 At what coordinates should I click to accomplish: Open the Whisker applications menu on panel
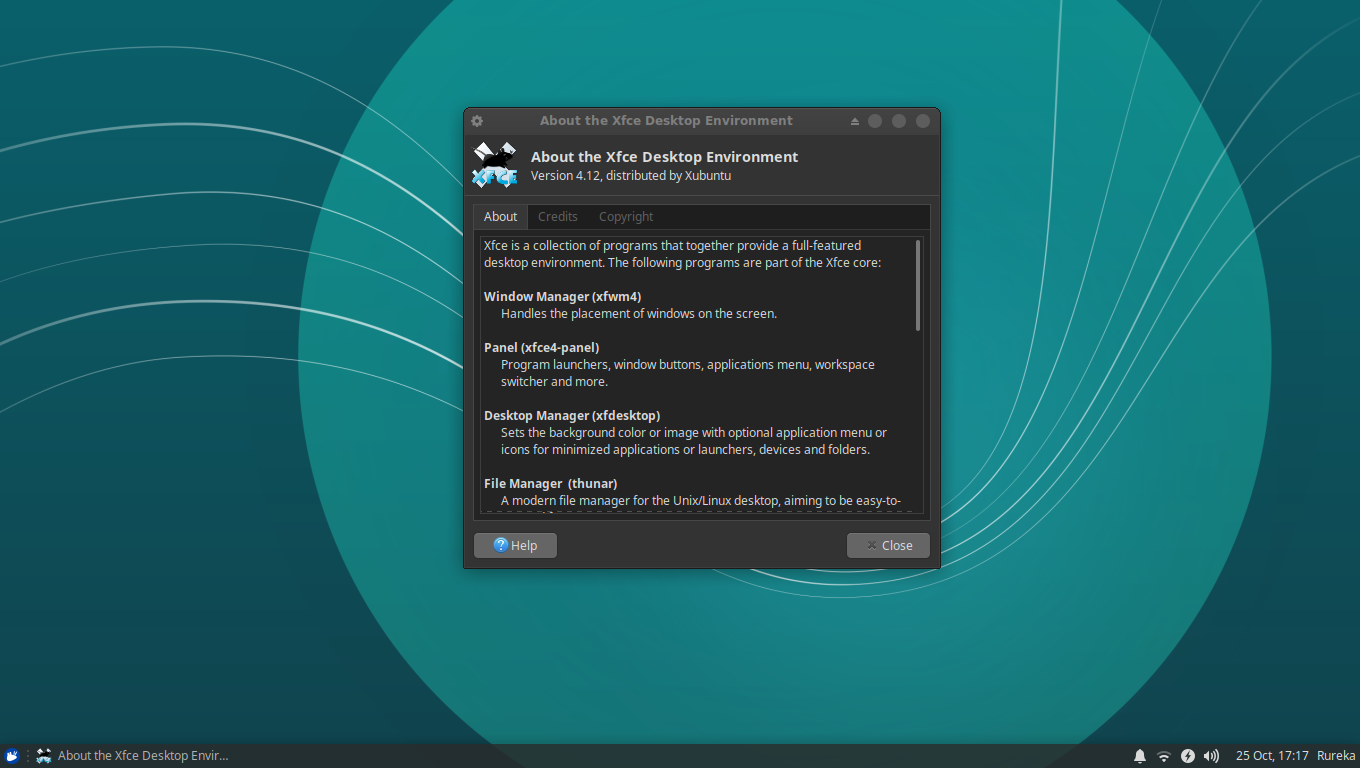(x=12, y=756)
